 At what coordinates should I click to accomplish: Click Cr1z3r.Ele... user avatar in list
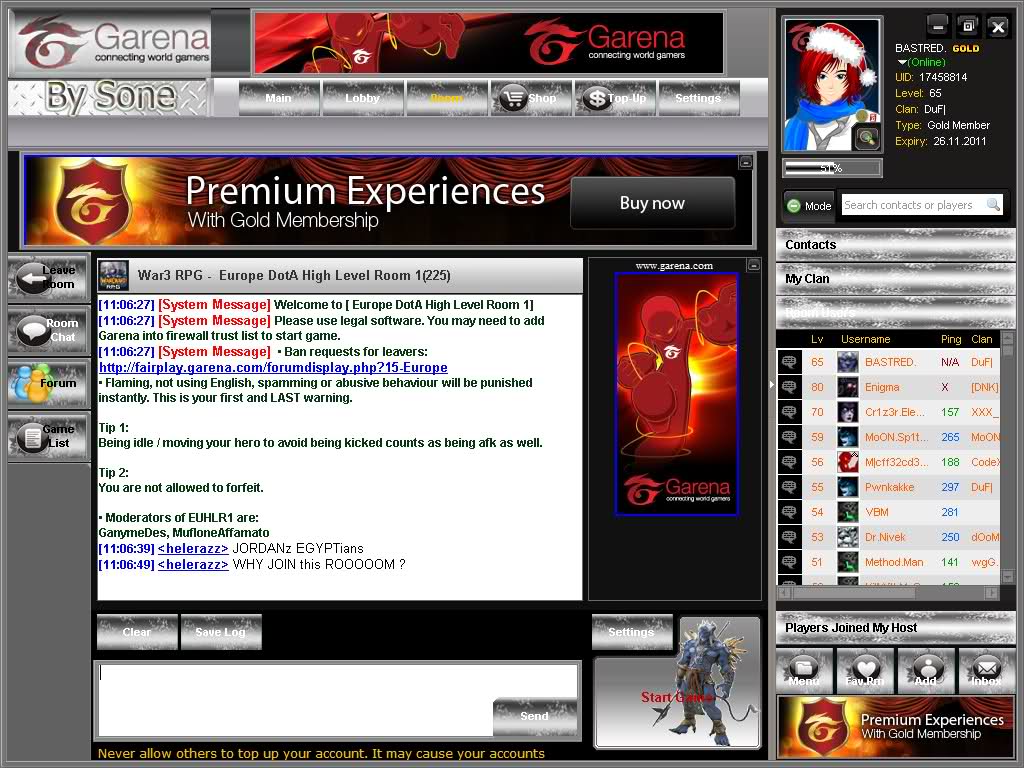[848, 412]
